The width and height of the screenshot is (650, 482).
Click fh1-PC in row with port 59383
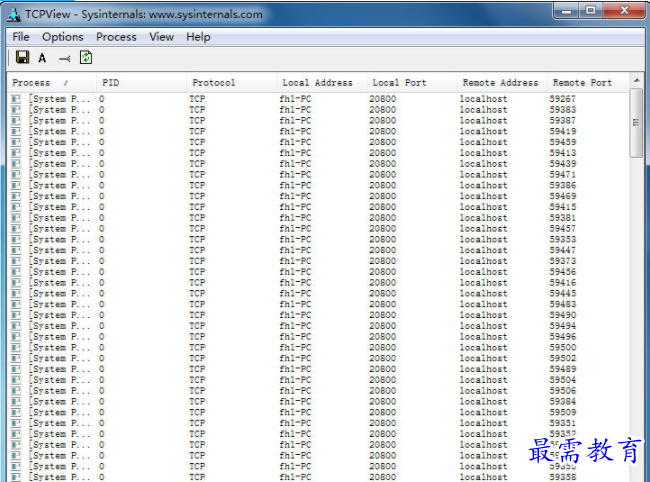pos(295,110)
